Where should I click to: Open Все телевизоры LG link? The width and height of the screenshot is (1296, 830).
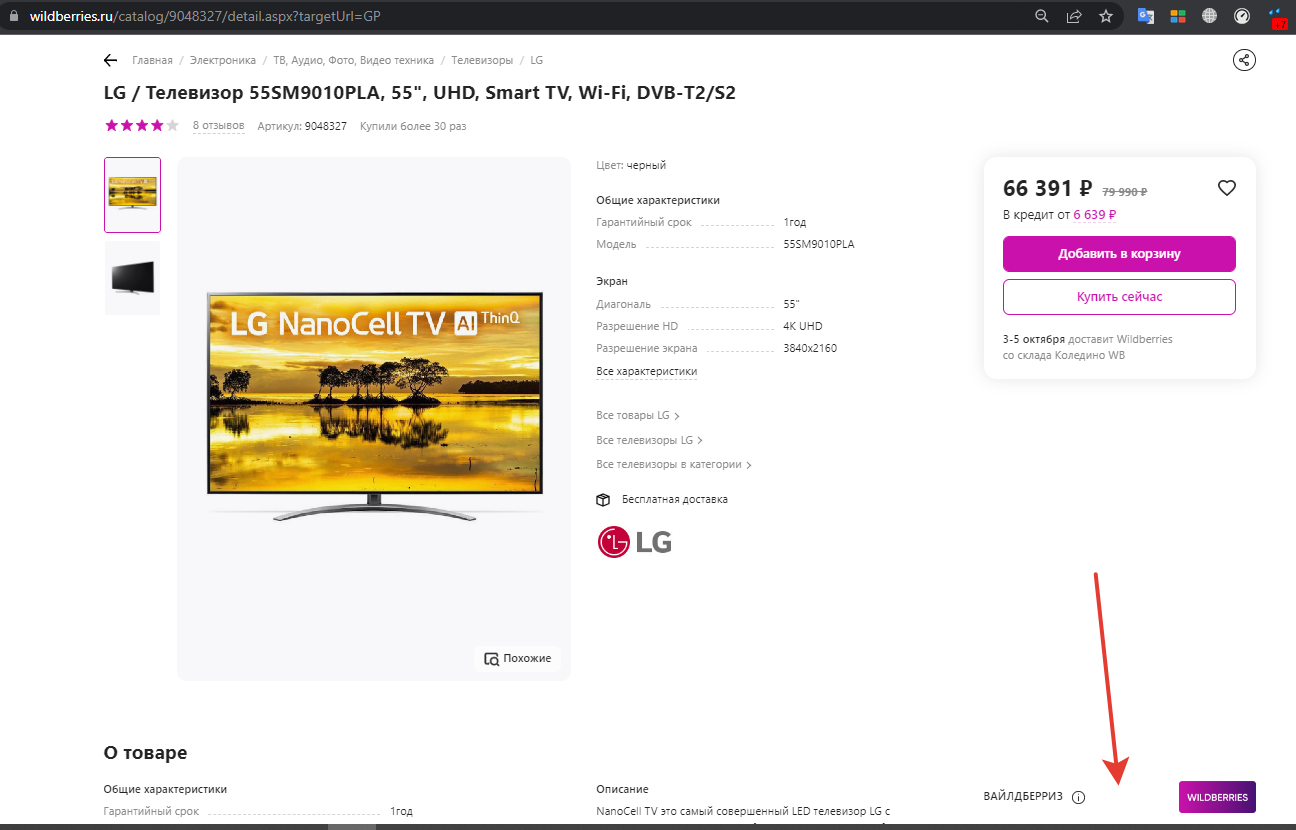coord(649,440)
